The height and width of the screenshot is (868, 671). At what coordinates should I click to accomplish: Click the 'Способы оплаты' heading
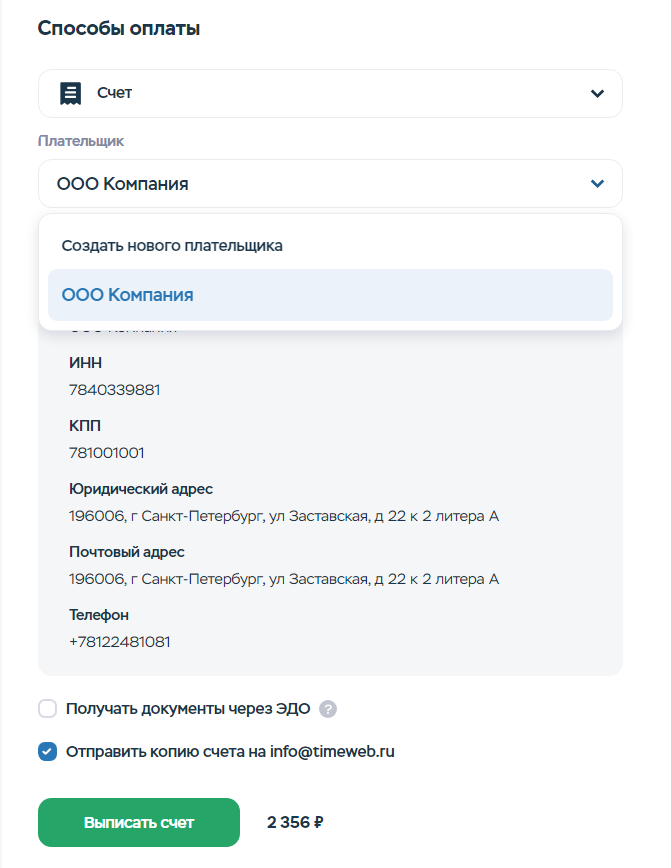(119, 29)
